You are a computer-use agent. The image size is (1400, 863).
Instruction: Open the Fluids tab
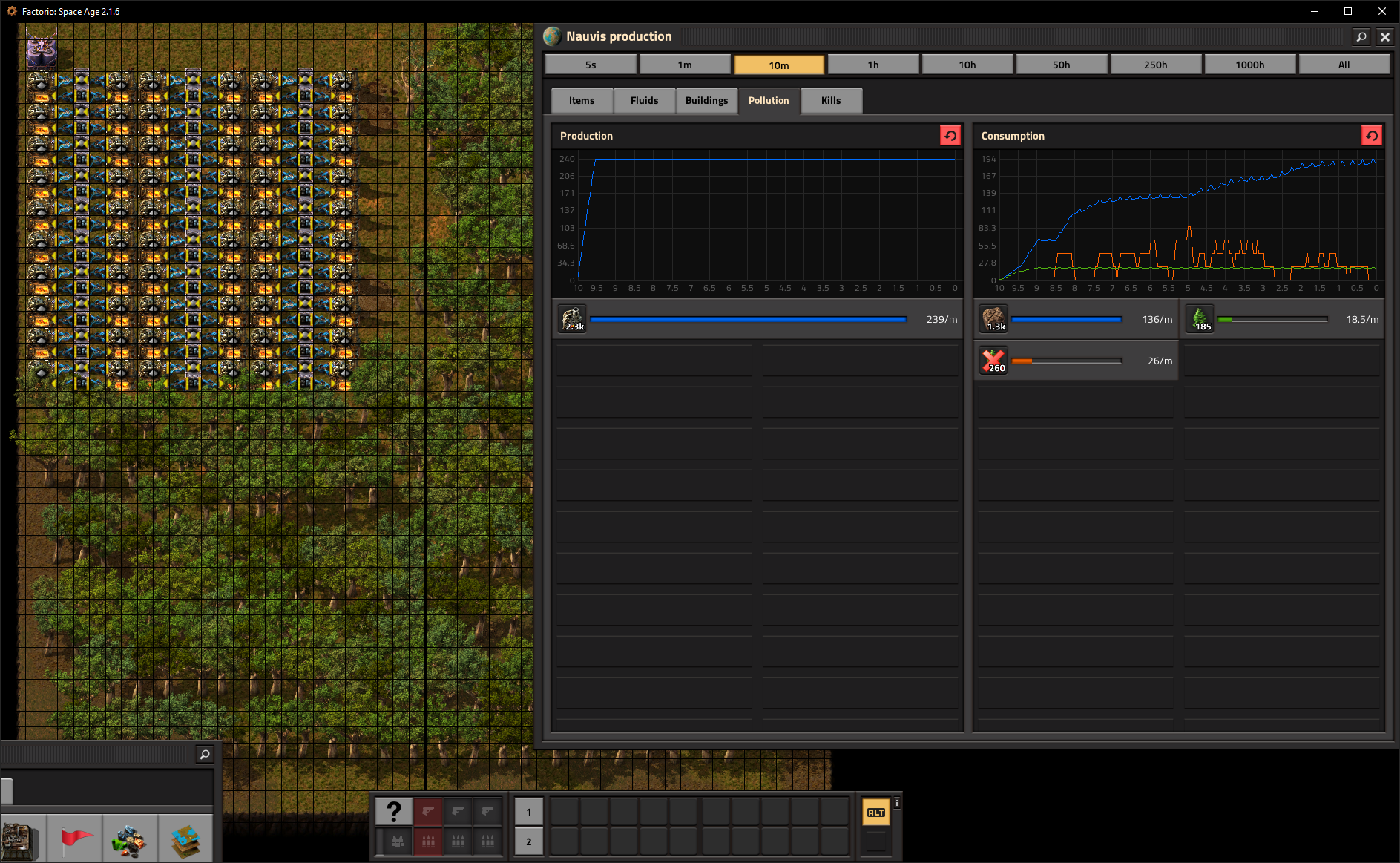point(645,100)
